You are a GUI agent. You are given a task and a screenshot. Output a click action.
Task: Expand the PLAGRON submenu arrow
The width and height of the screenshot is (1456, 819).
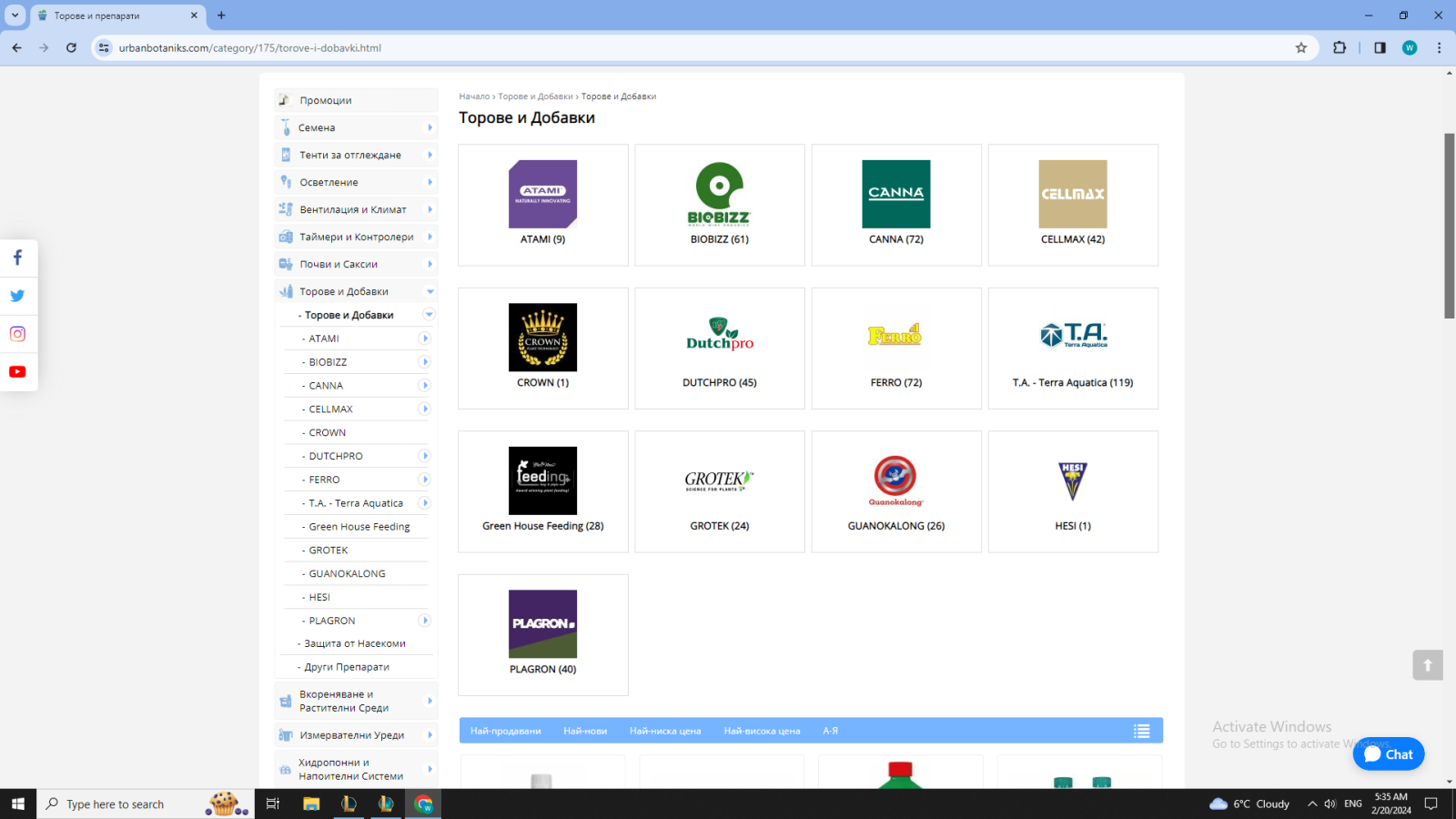coord(424,621)
